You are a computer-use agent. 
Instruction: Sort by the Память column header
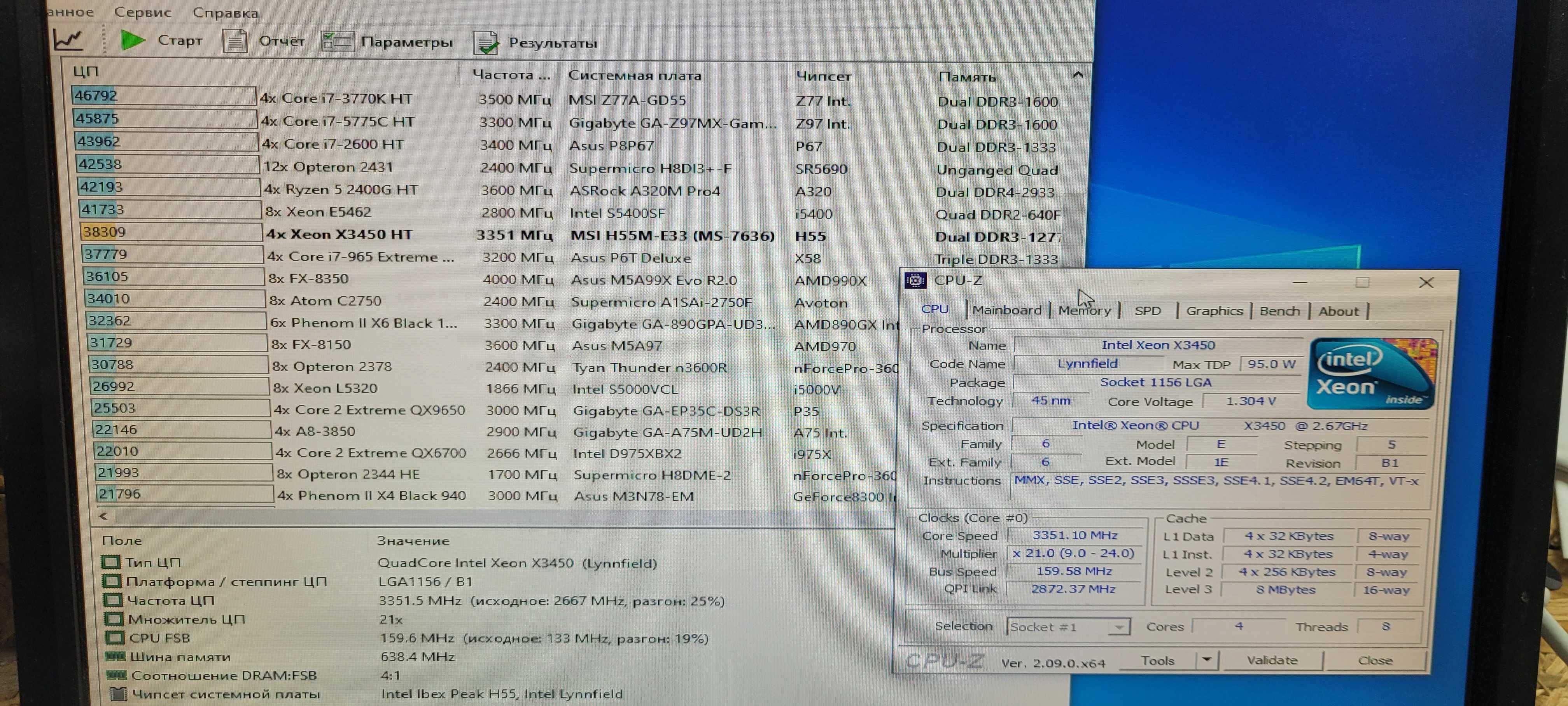pyautogui.click(x=967, y=77)
